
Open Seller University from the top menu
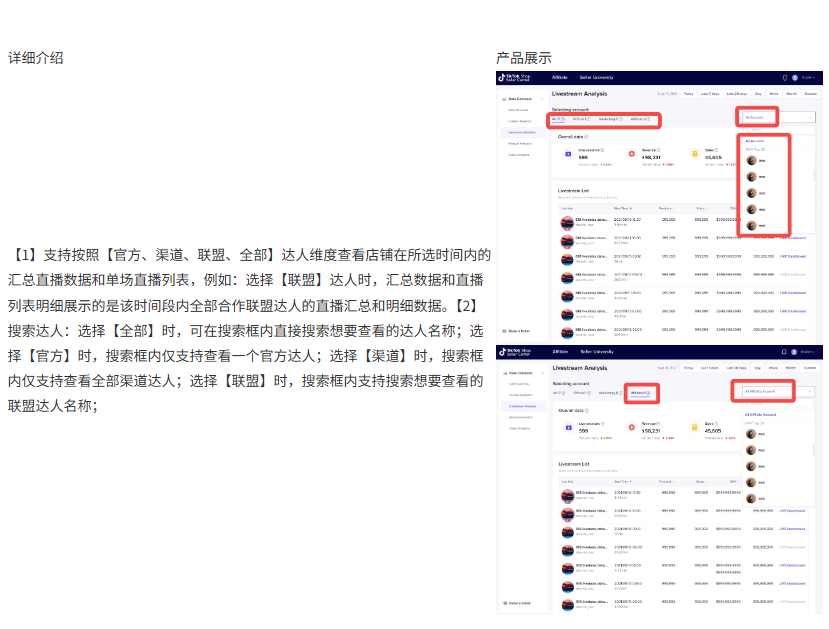pyautogui.click(x=598, y=77)
